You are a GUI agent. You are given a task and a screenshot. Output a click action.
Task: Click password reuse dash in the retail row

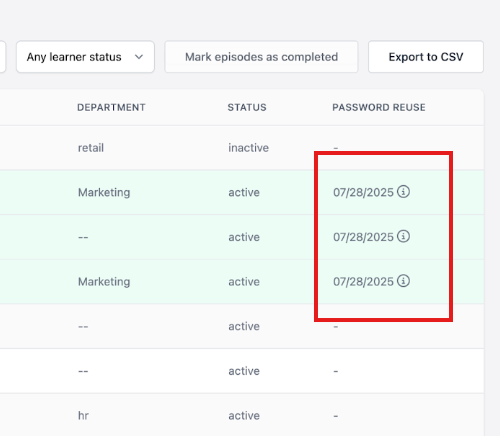coord(336,148)
